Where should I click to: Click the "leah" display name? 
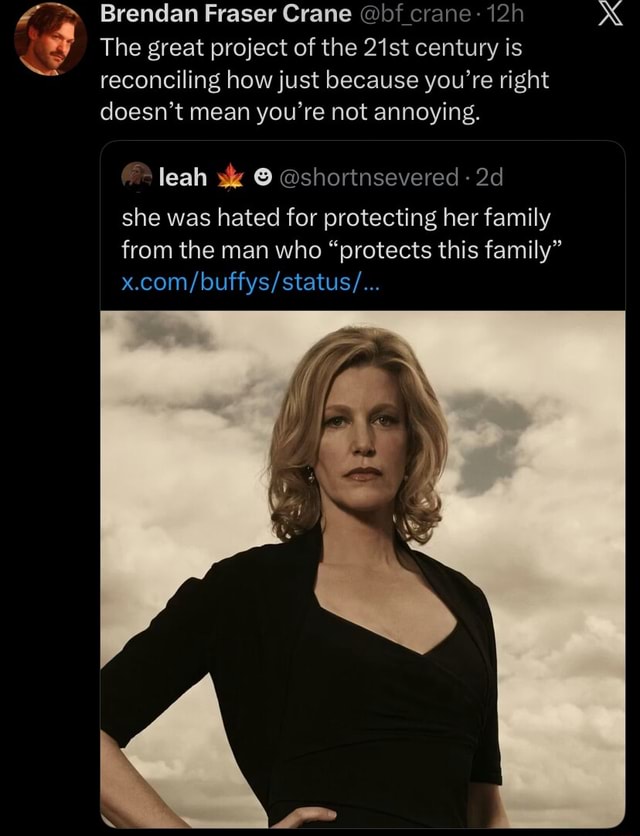click(x=183, y=177)
